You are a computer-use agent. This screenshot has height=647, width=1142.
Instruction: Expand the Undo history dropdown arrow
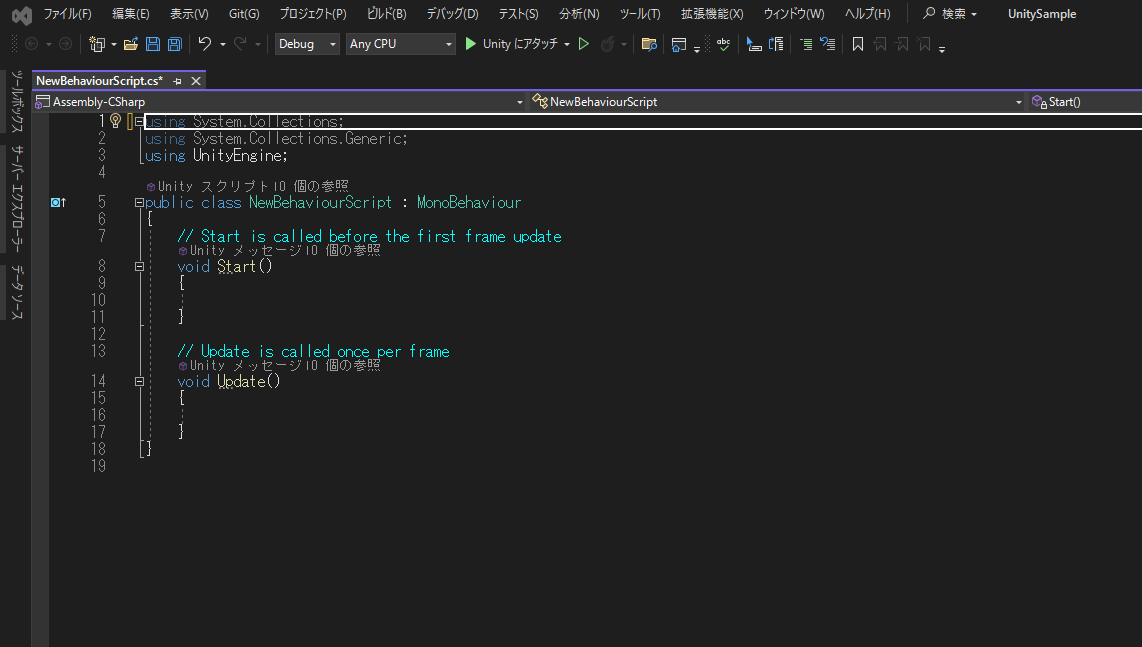pos(223,44)
